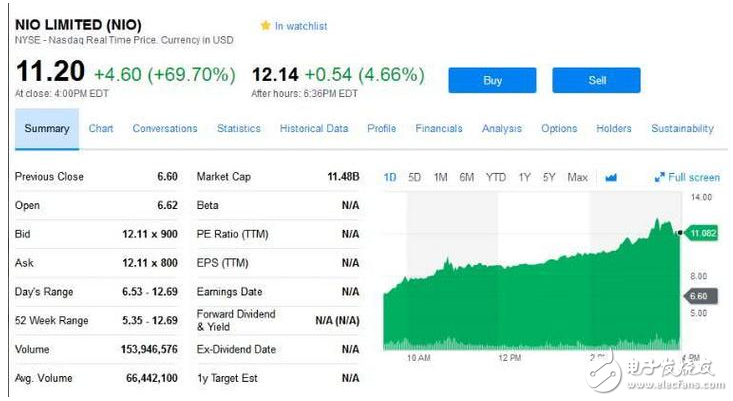This screenshot has height=401, width=733.
Task: Open the Statistics tab
Action: [239, 129]
